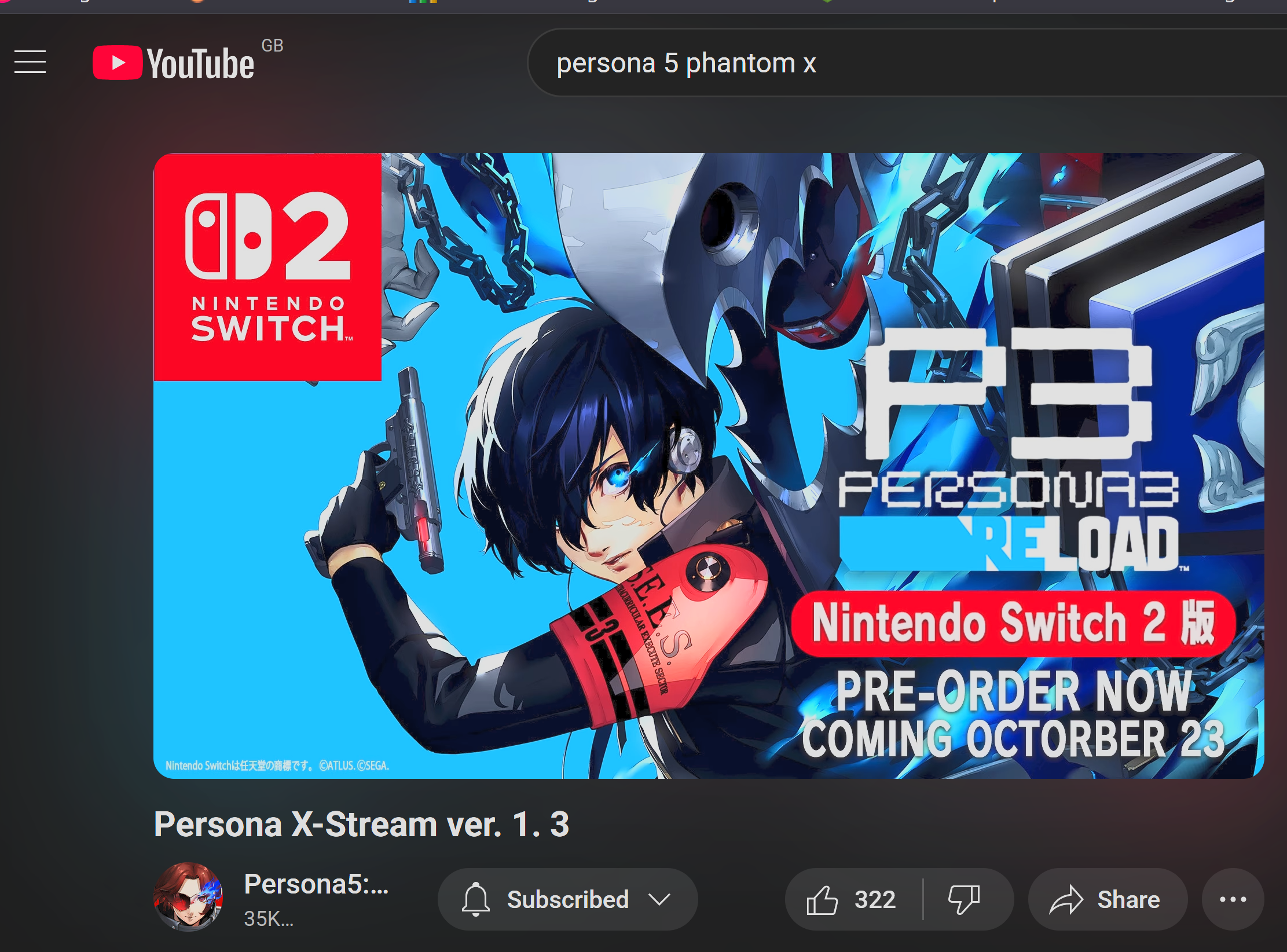Open the three-dot more actions menu
Viewport: 1287px width, 952px height.
tap(1233, 899)
